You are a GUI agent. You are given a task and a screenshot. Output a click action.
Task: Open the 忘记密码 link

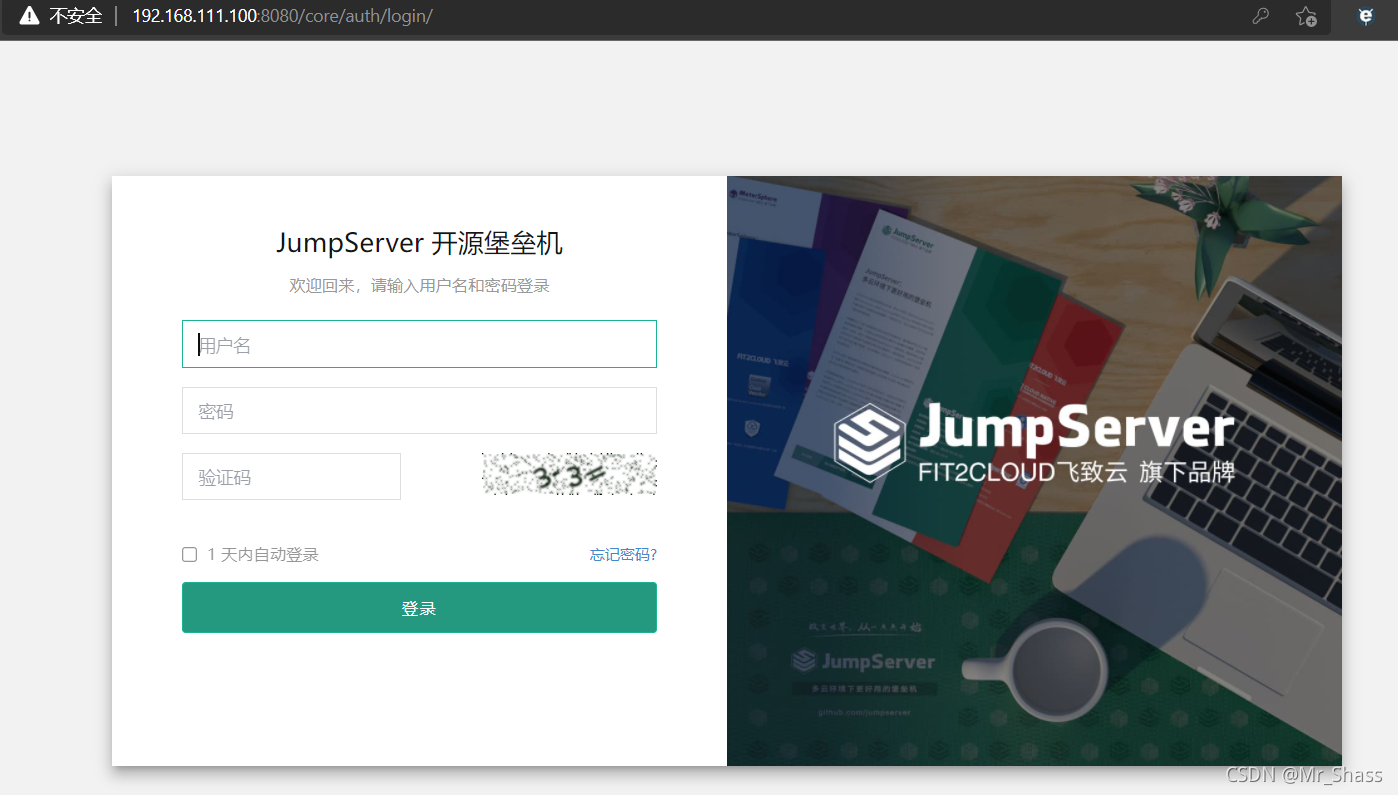coord(622,554)
